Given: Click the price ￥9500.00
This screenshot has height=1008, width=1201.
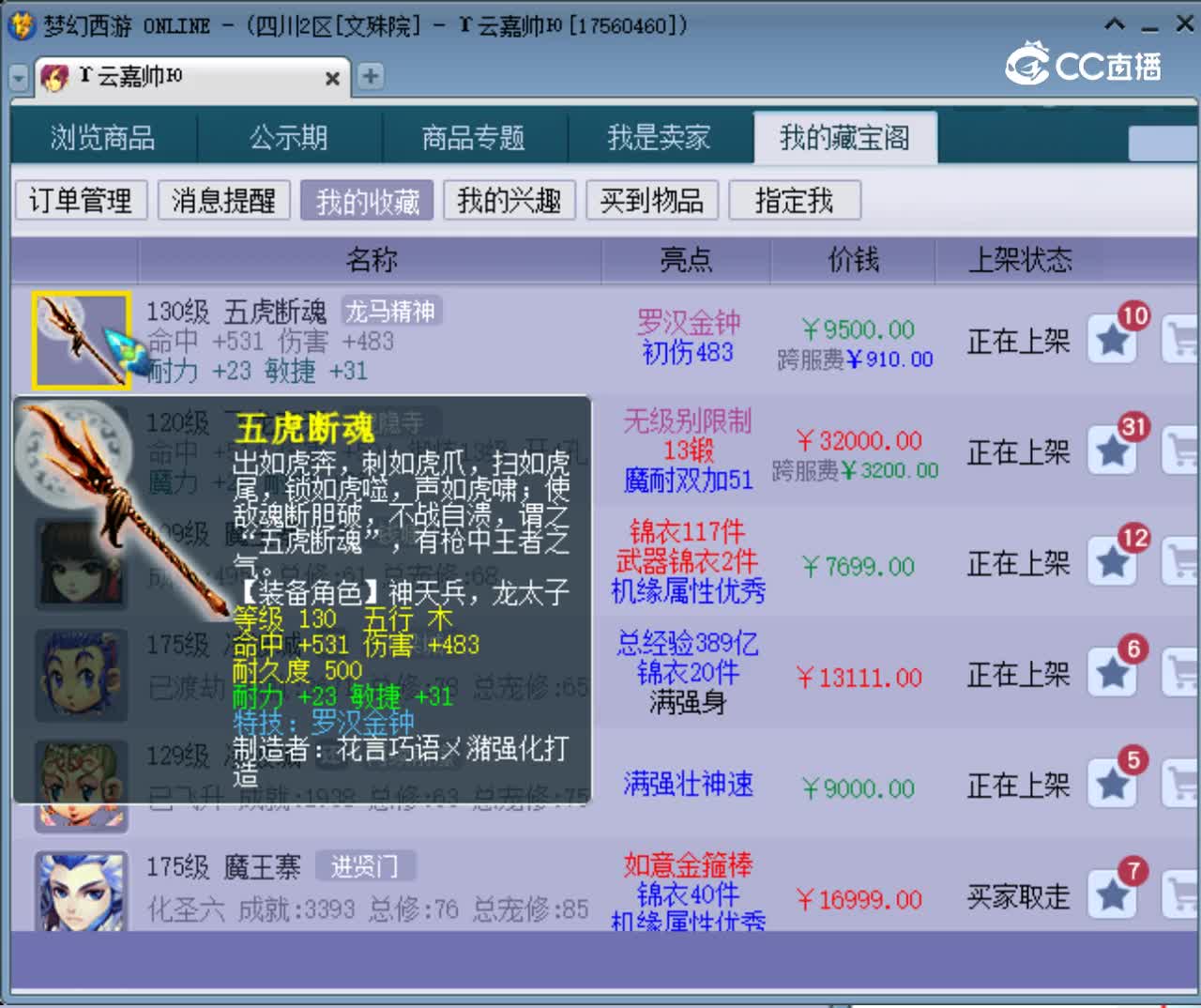Looking at the screenshot, I should coord(858,329).
